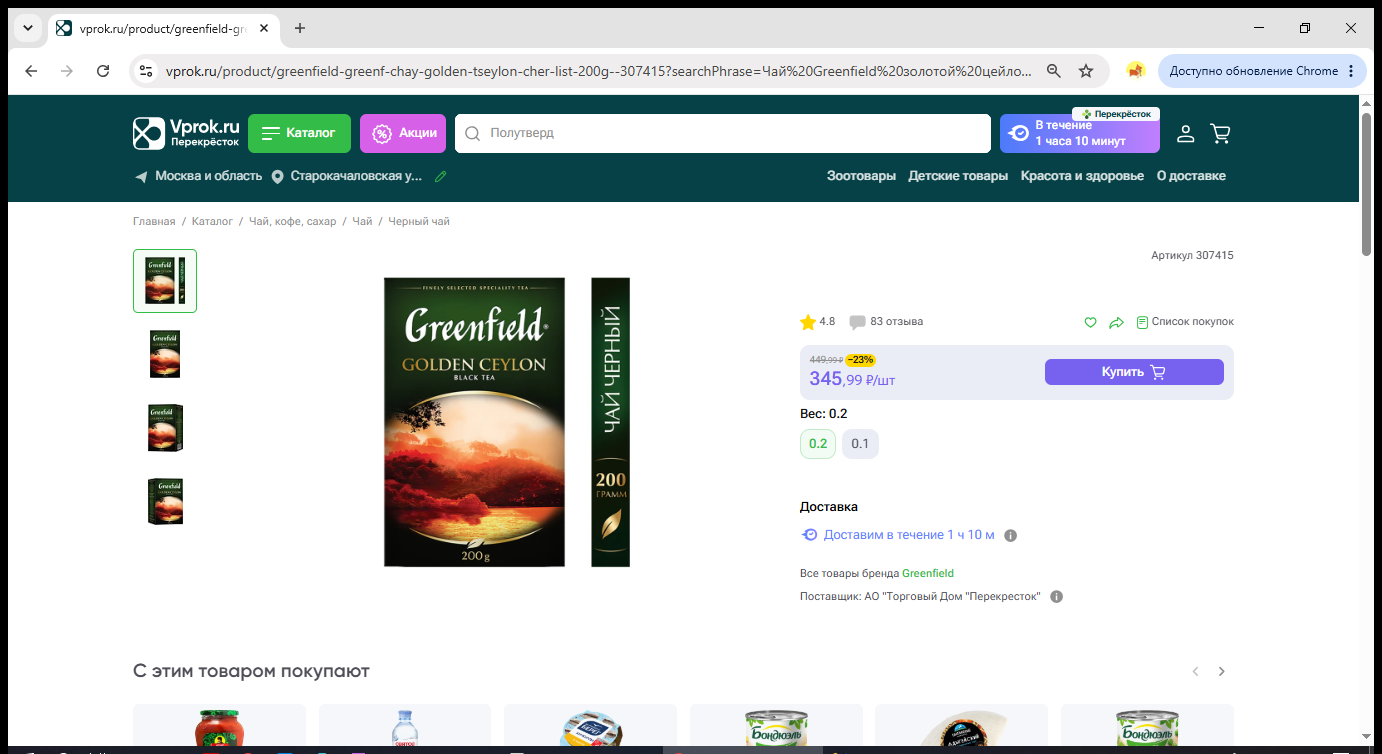Select the first product thumbnail with green border
1382x754 pixels.
(x=165, y=281)
